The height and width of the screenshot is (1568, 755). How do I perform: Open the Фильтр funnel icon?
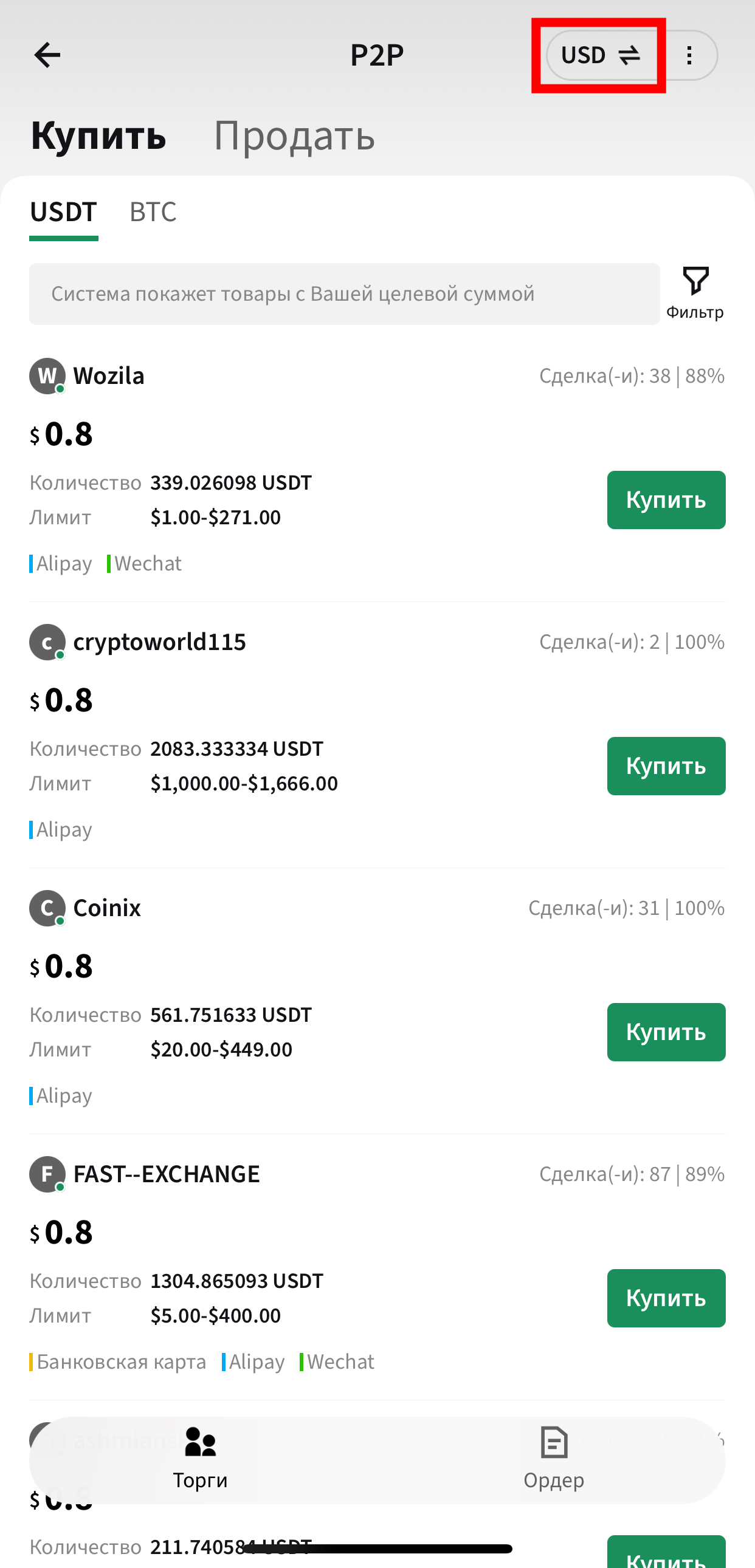[695, 281]
